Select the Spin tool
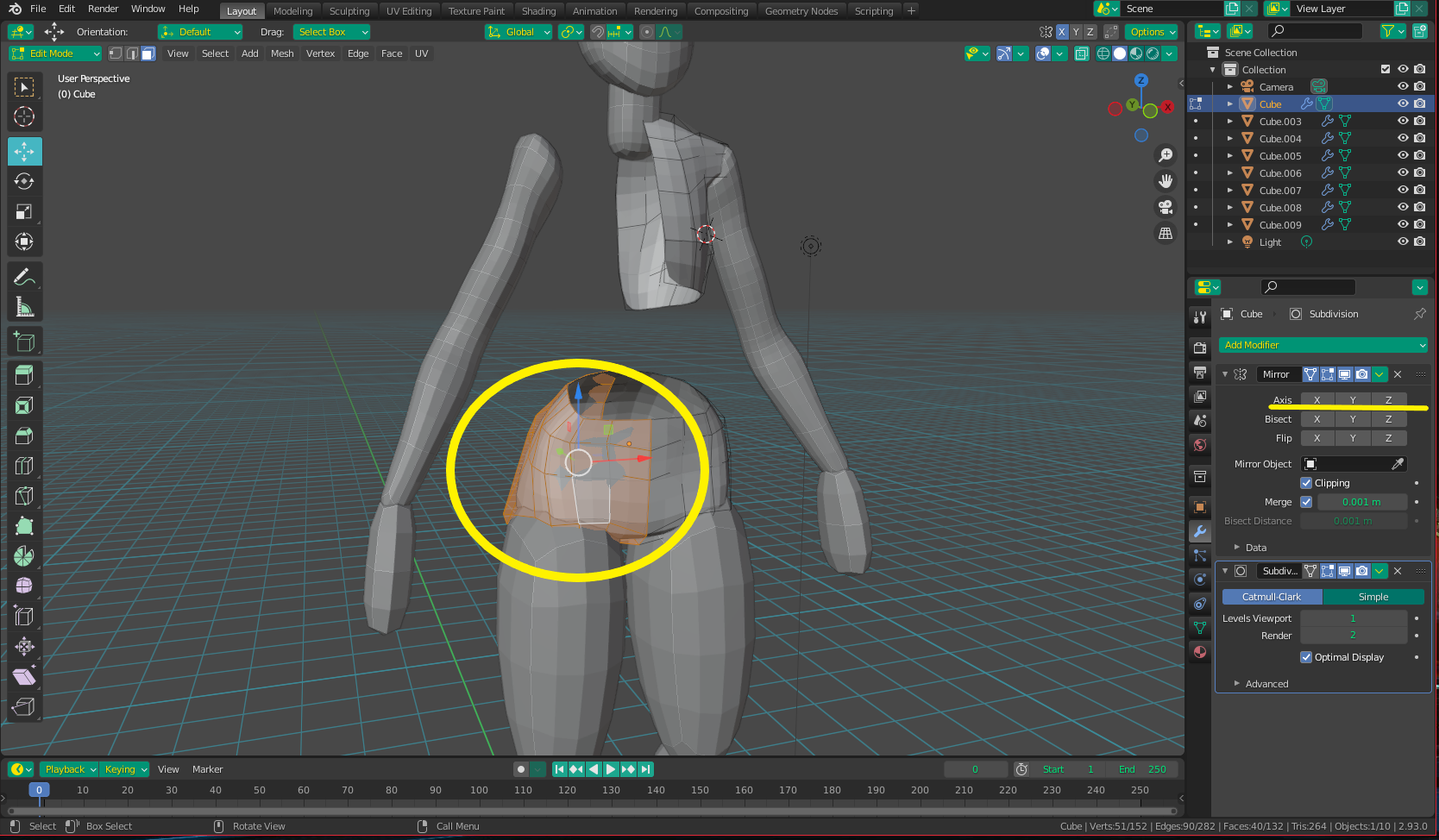The image size is (1439, 840). [x=24, y=556]
